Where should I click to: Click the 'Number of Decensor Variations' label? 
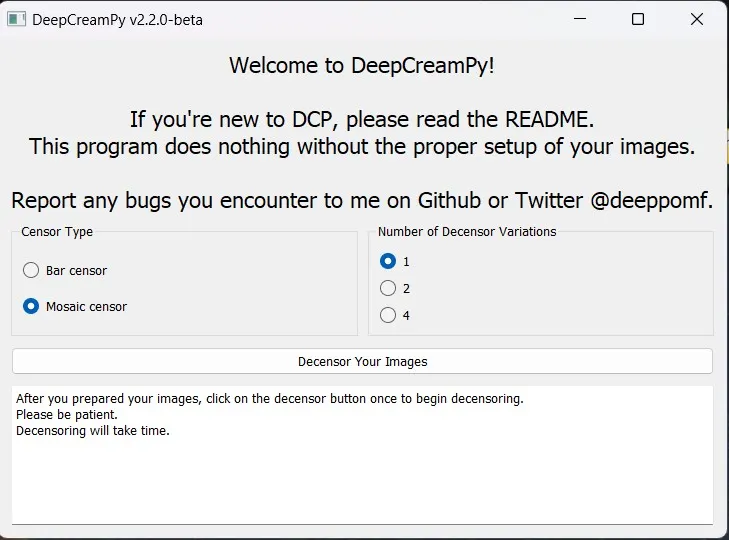coord(467,232)
